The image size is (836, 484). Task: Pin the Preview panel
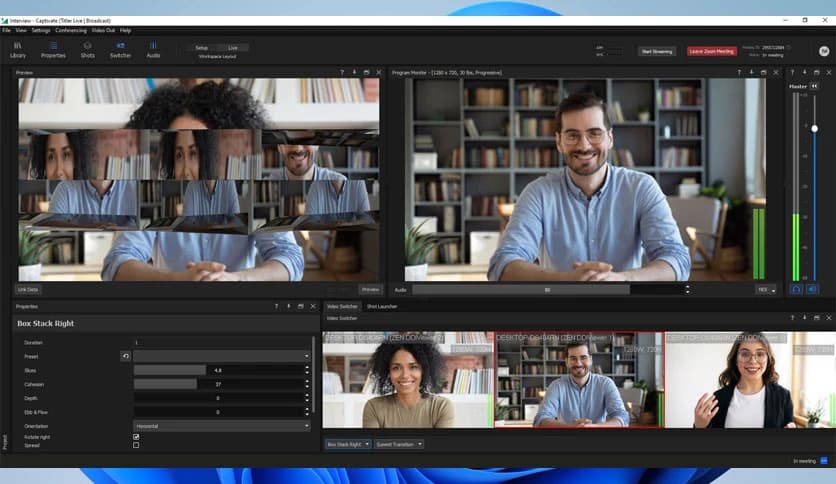coord(354,72)
